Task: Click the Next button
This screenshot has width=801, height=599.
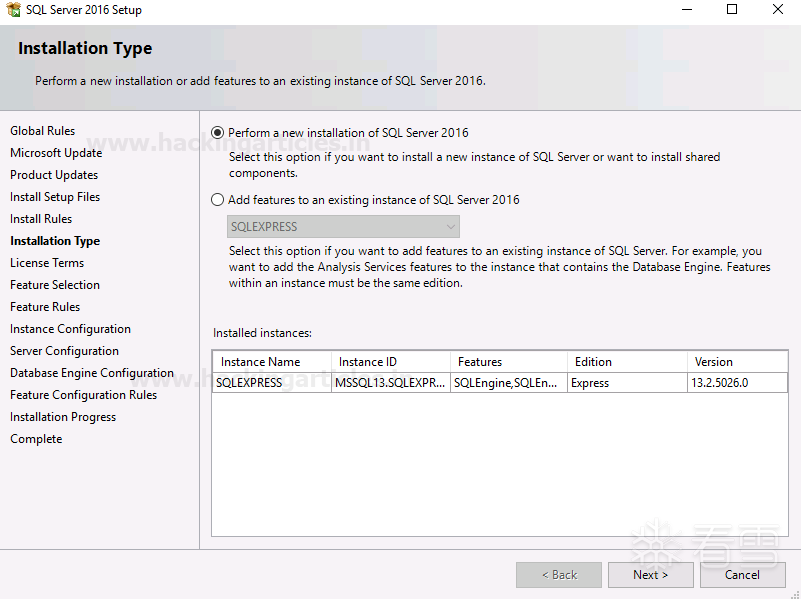Action: point(650,575)
